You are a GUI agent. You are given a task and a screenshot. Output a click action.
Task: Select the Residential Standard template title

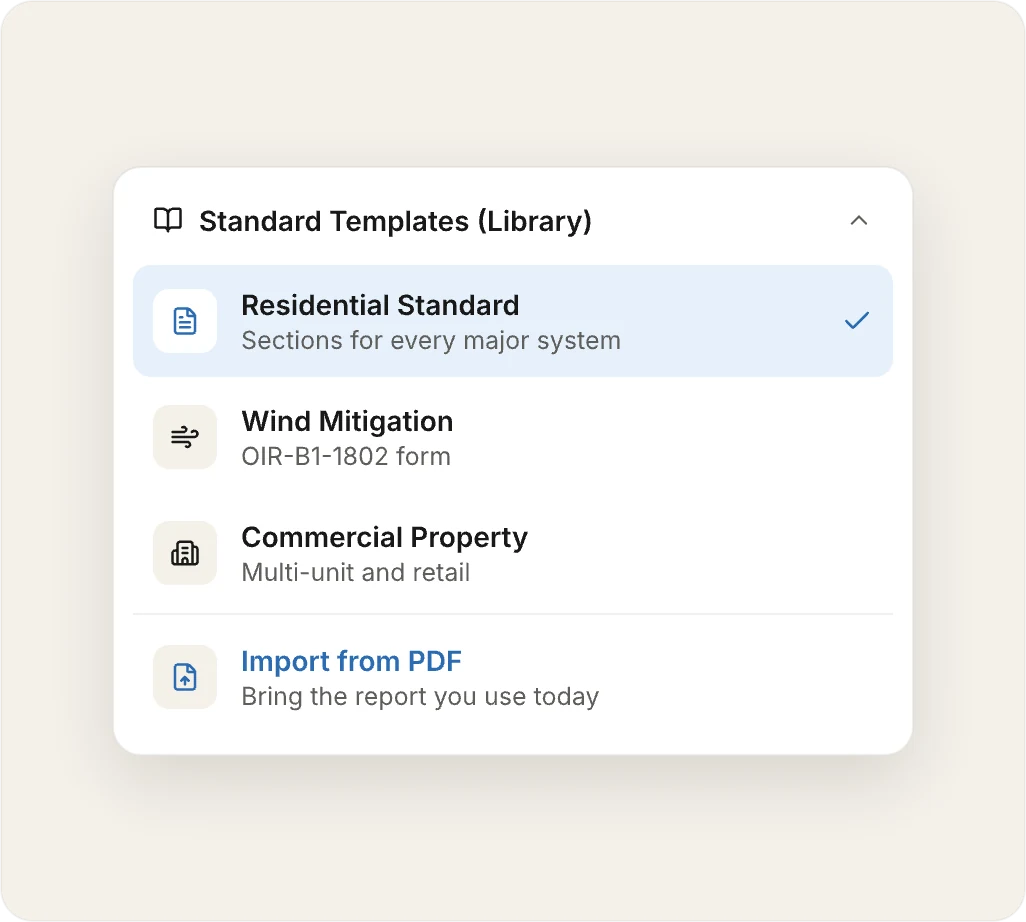coord(380,306)
